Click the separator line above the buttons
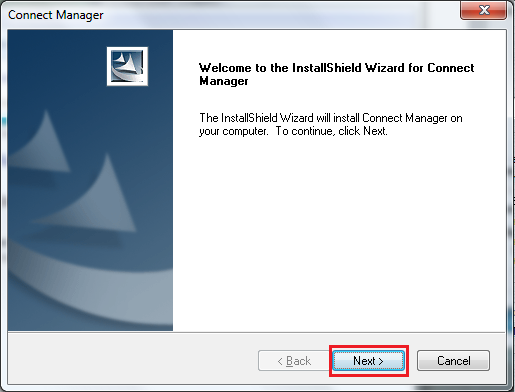Image resolution: width=515 pixels, height=392 pixels. [x=257, y=332]
